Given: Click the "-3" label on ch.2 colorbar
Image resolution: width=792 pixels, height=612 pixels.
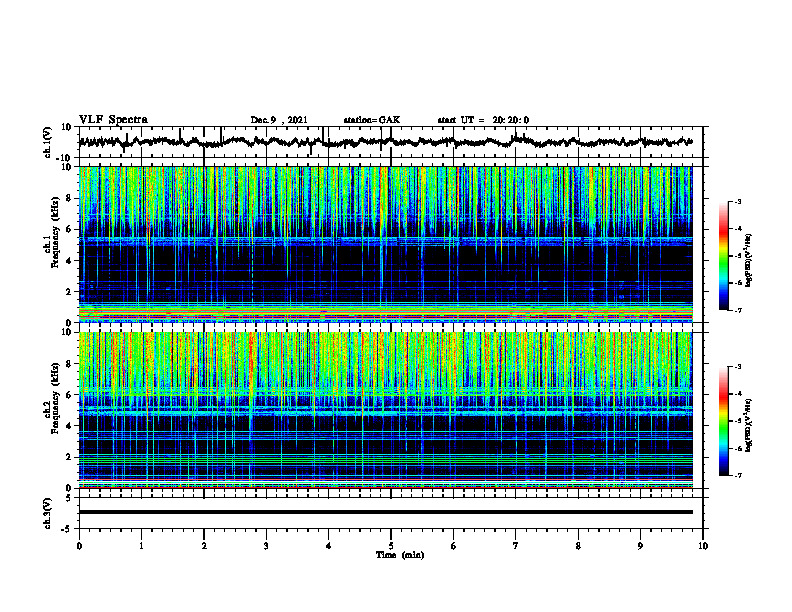Looking at the screenshot, I should point(738,367).
